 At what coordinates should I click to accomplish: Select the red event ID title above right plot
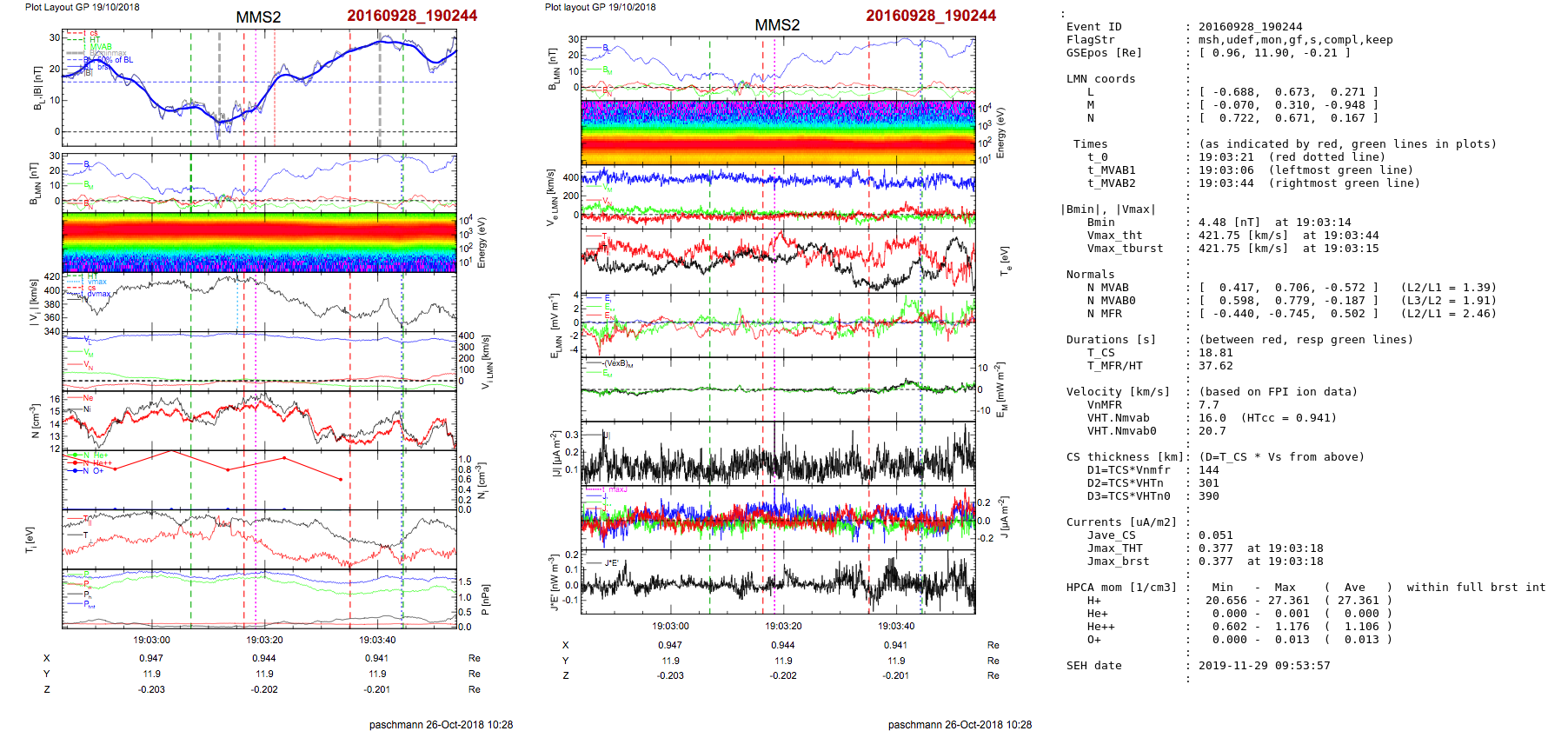(x=931, y=16)
